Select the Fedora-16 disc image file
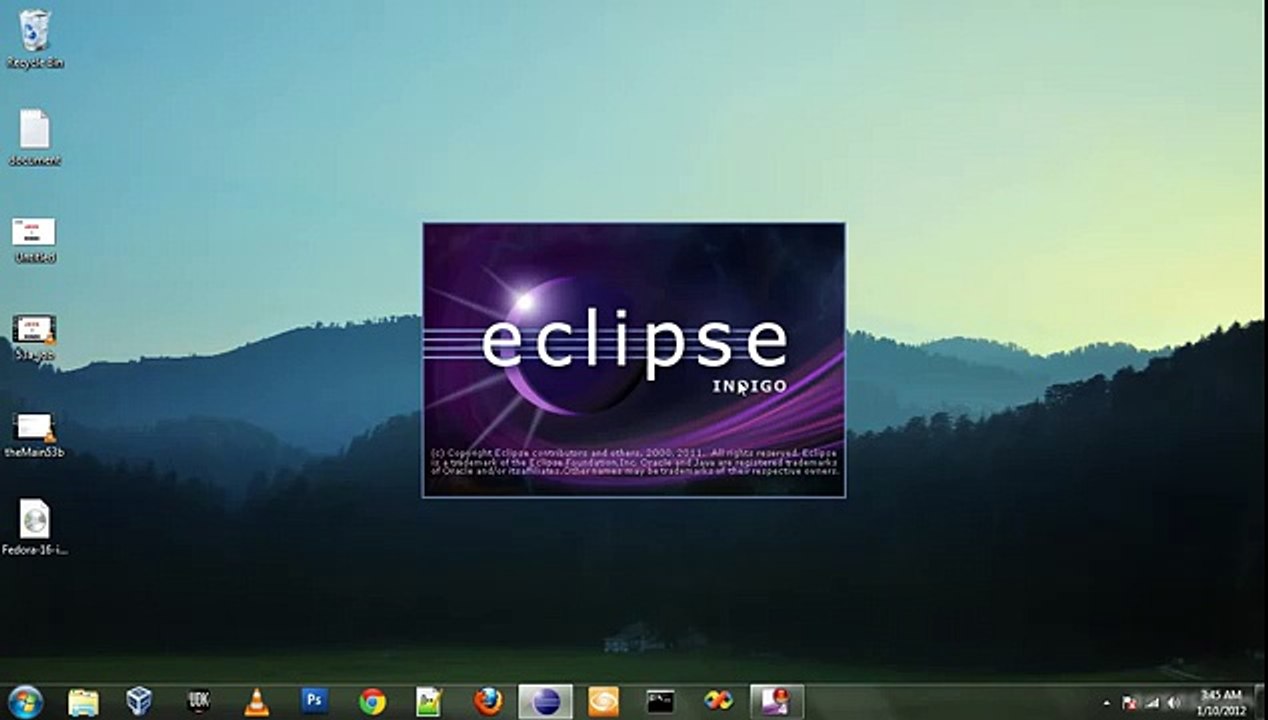Viewport: 1268px width, 720px height. 34,526
